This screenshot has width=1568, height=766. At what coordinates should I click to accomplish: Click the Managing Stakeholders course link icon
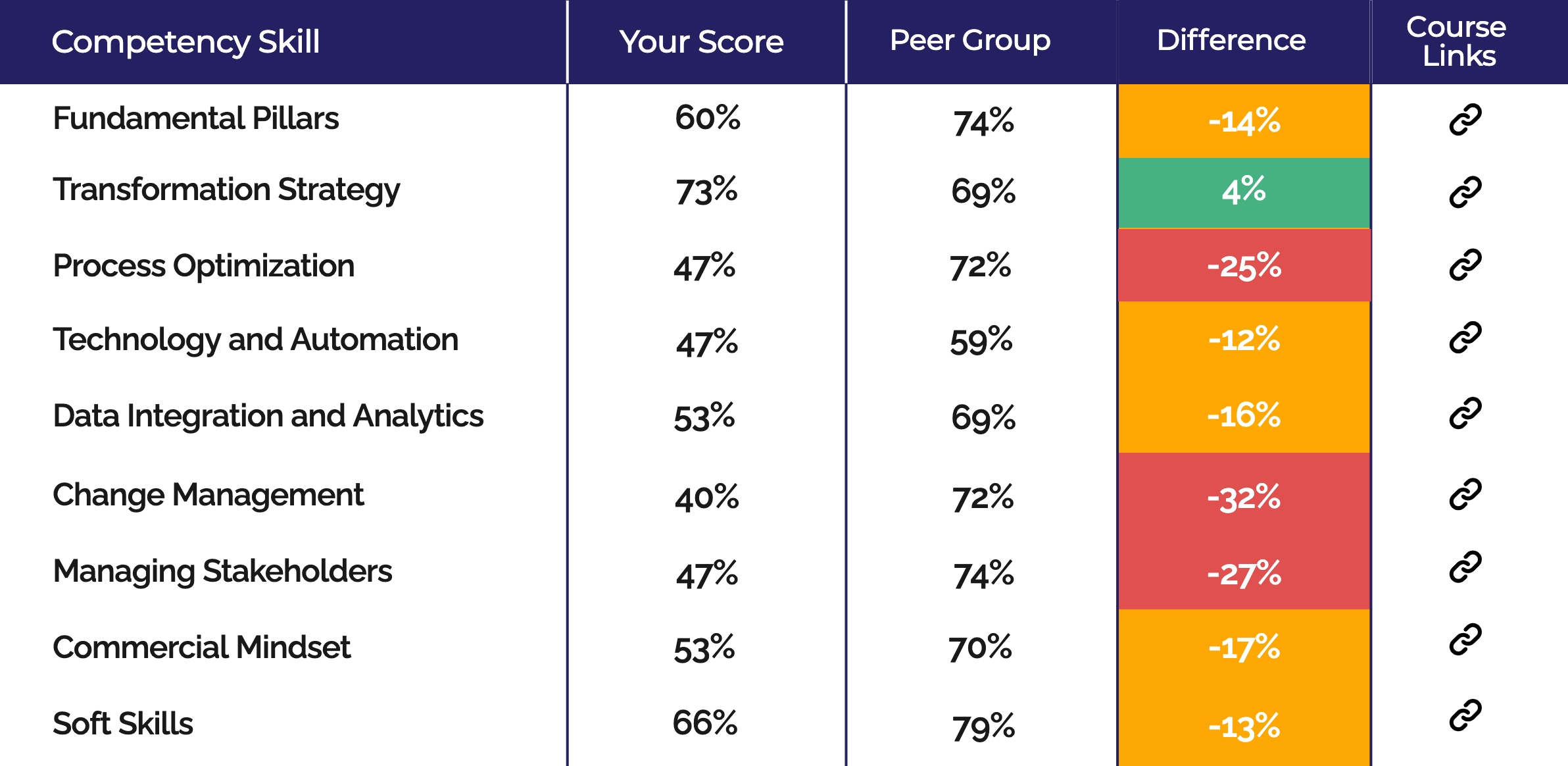click(x=1465, y=567)
